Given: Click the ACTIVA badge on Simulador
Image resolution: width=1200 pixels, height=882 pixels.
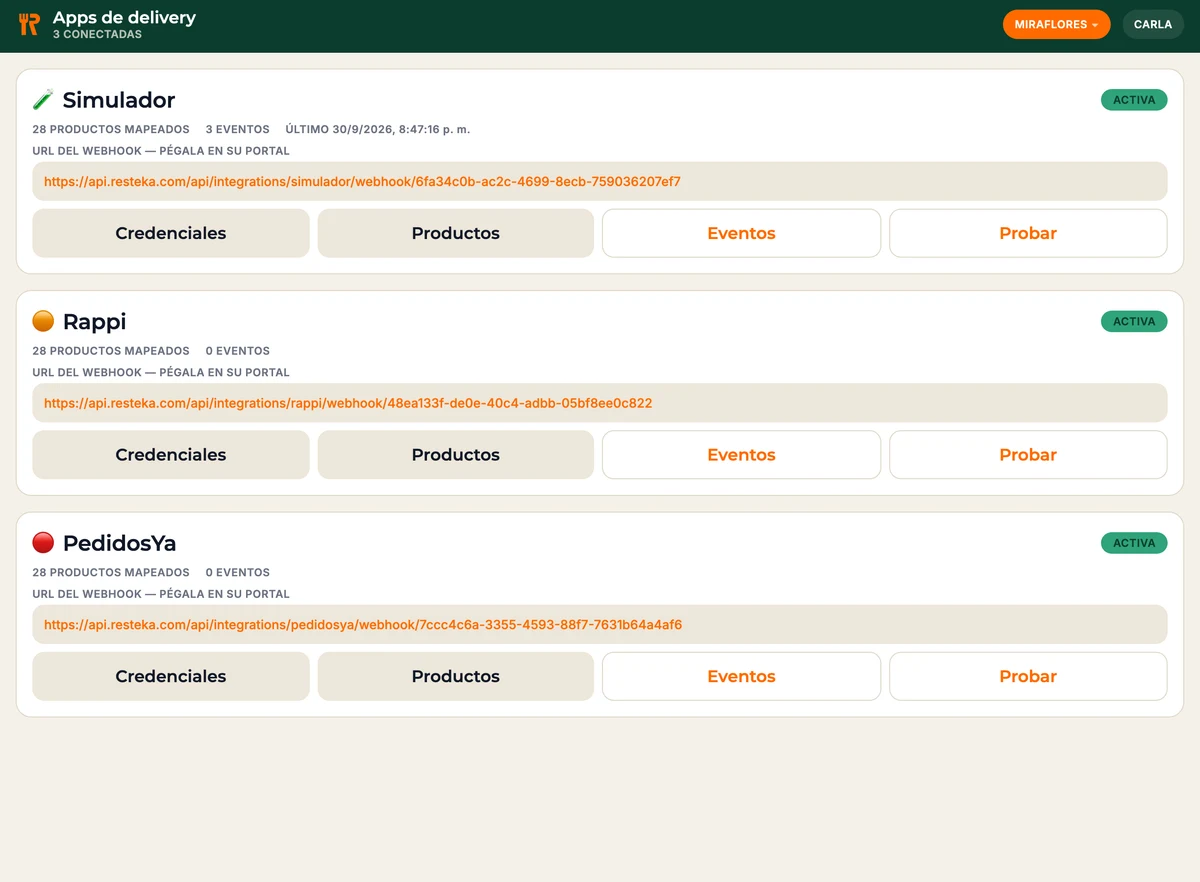Looking at the screenshot, I should 1134,100.
